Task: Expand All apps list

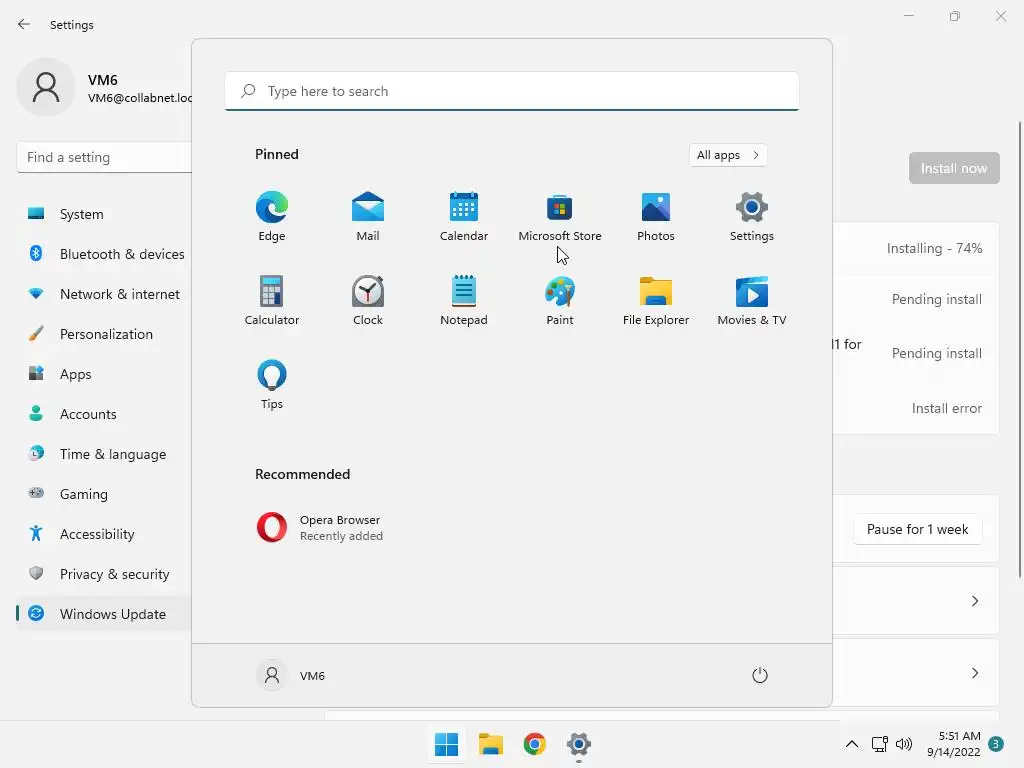Action: click(728, 155)
